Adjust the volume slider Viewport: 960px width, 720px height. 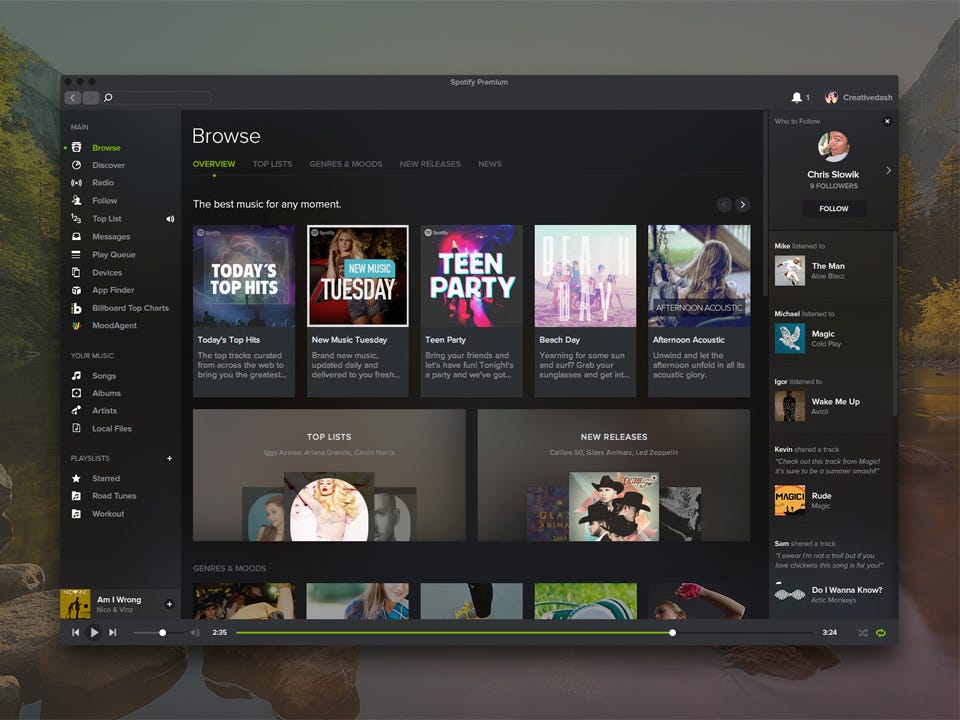pyautogui.click(x=158, y=632)
